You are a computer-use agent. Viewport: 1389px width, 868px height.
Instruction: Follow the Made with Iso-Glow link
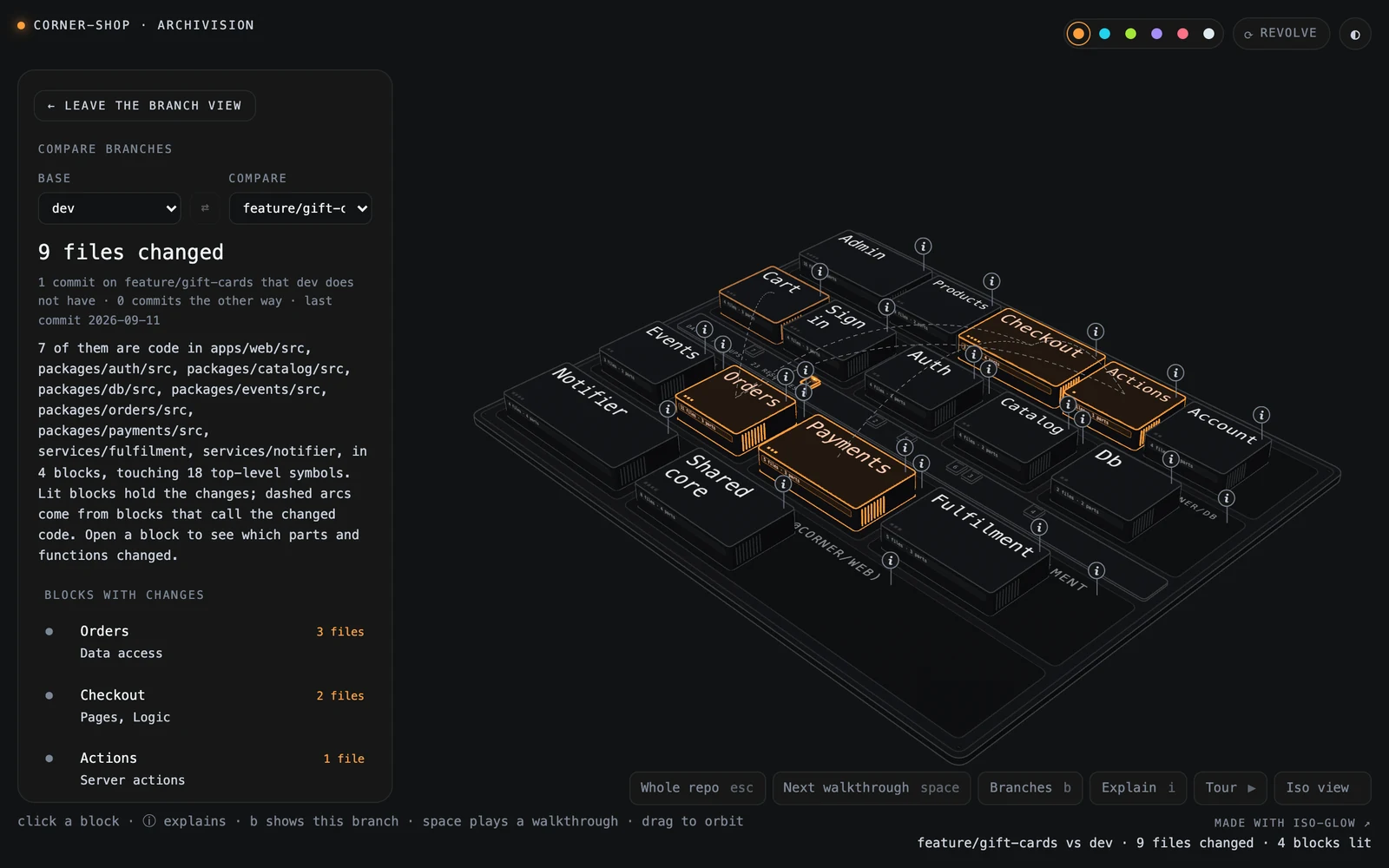point(1292,823)
